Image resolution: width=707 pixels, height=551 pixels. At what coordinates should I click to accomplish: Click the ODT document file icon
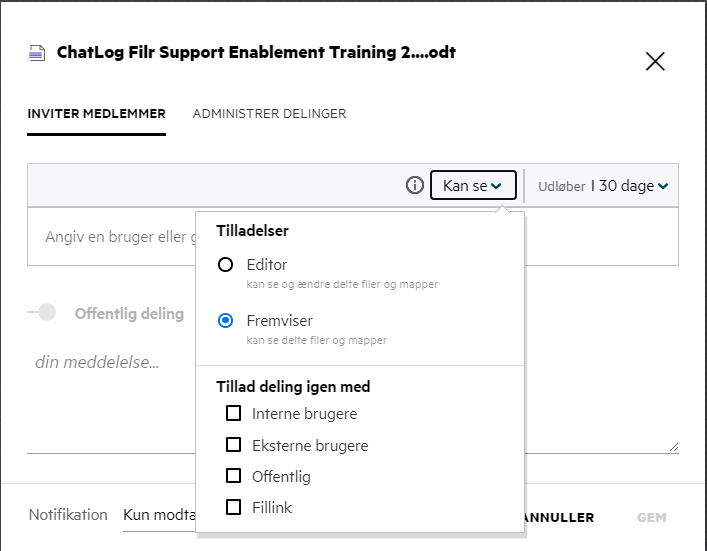pos(38,54)
